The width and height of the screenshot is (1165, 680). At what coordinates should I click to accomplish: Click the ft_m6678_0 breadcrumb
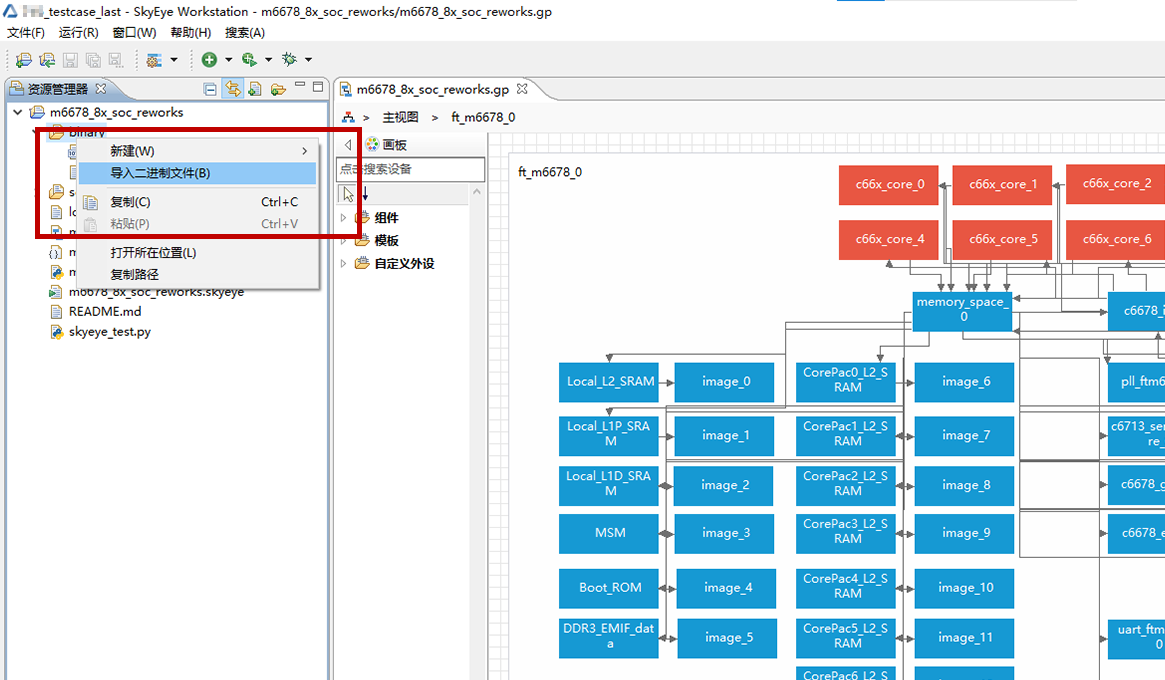483,117
